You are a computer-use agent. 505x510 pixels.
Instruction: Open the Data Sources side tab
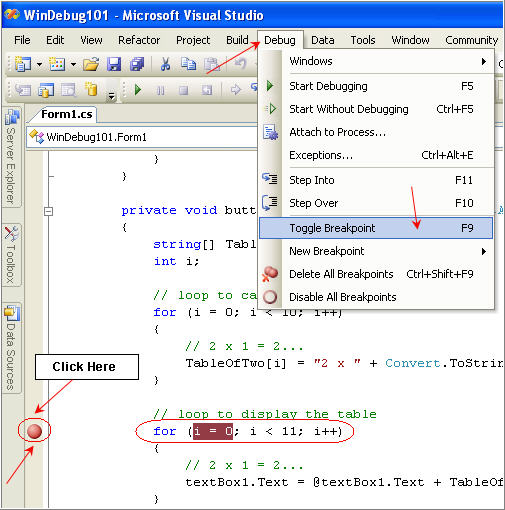point(11,348)
